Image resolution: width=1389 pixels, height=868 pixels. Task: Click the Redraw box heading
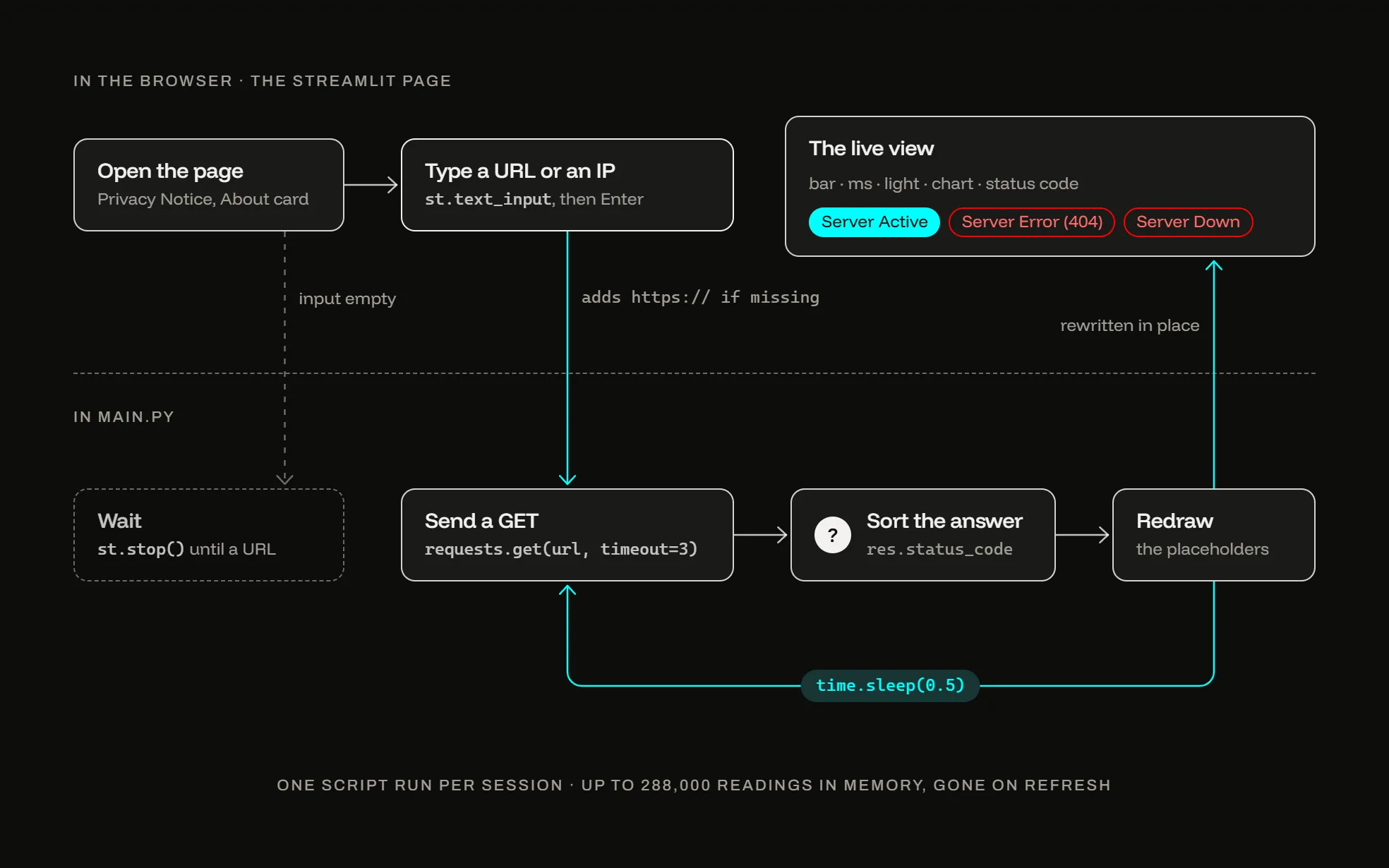pyautogui.click(x=1174, y=521)
